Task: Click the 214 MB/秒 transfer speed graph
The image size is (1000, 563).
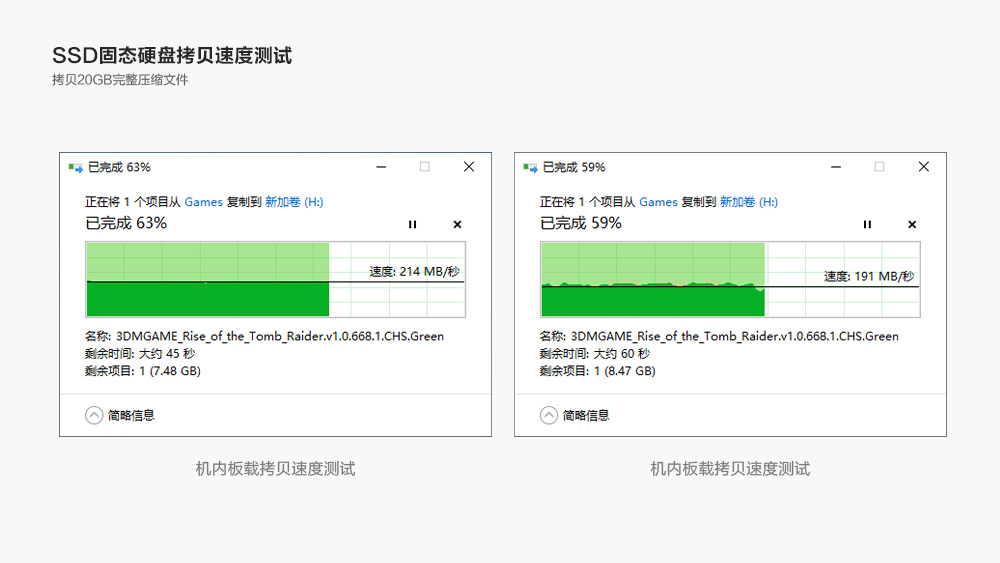Action: click(x=275, y=279)
